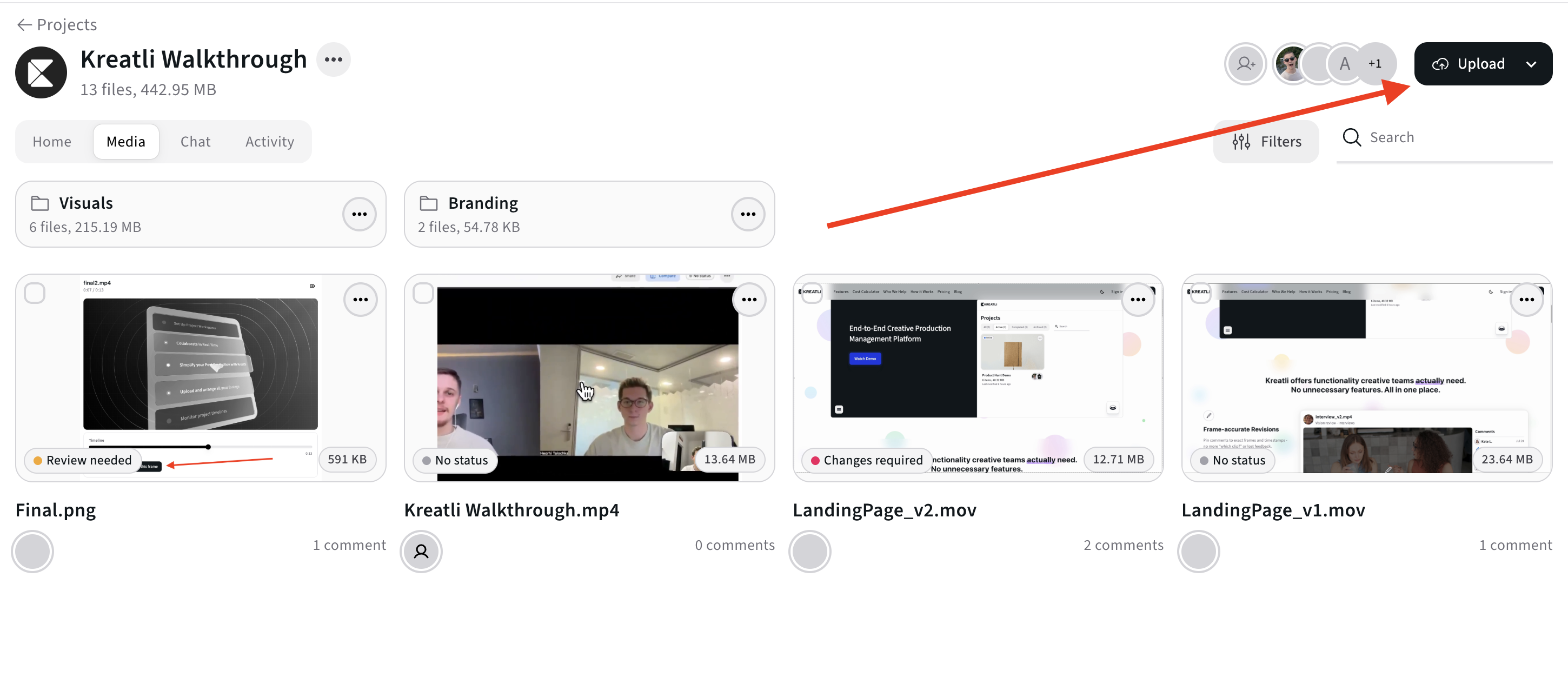Select the LandingPage_v2.mov checkbox
This screenshot has height=677, width=1568.
click(x=812, y=294)
